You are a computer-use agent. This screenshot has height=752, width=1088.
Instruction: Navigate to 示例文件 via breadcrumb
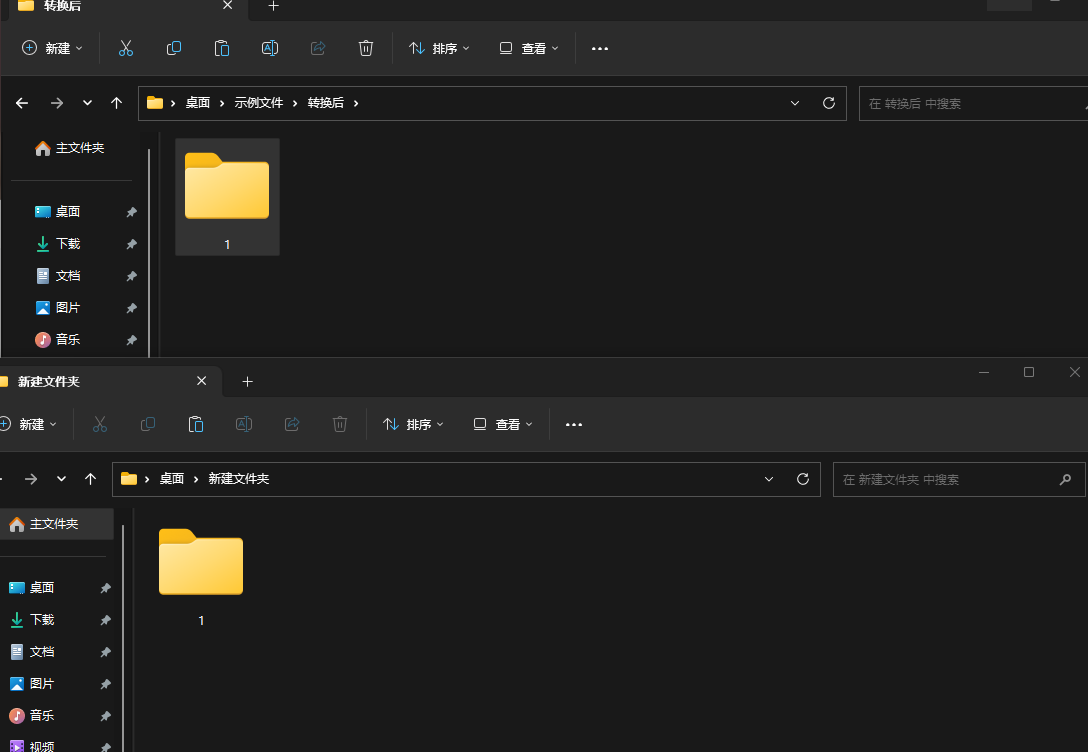coord(258,103)
